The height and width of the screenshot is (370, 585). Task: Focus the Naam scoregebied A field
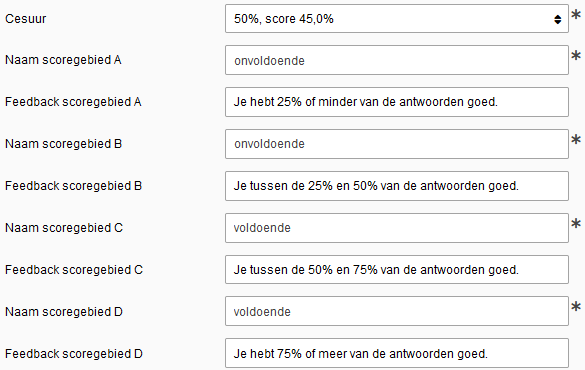pyautogui.click(x=397, y=60)
